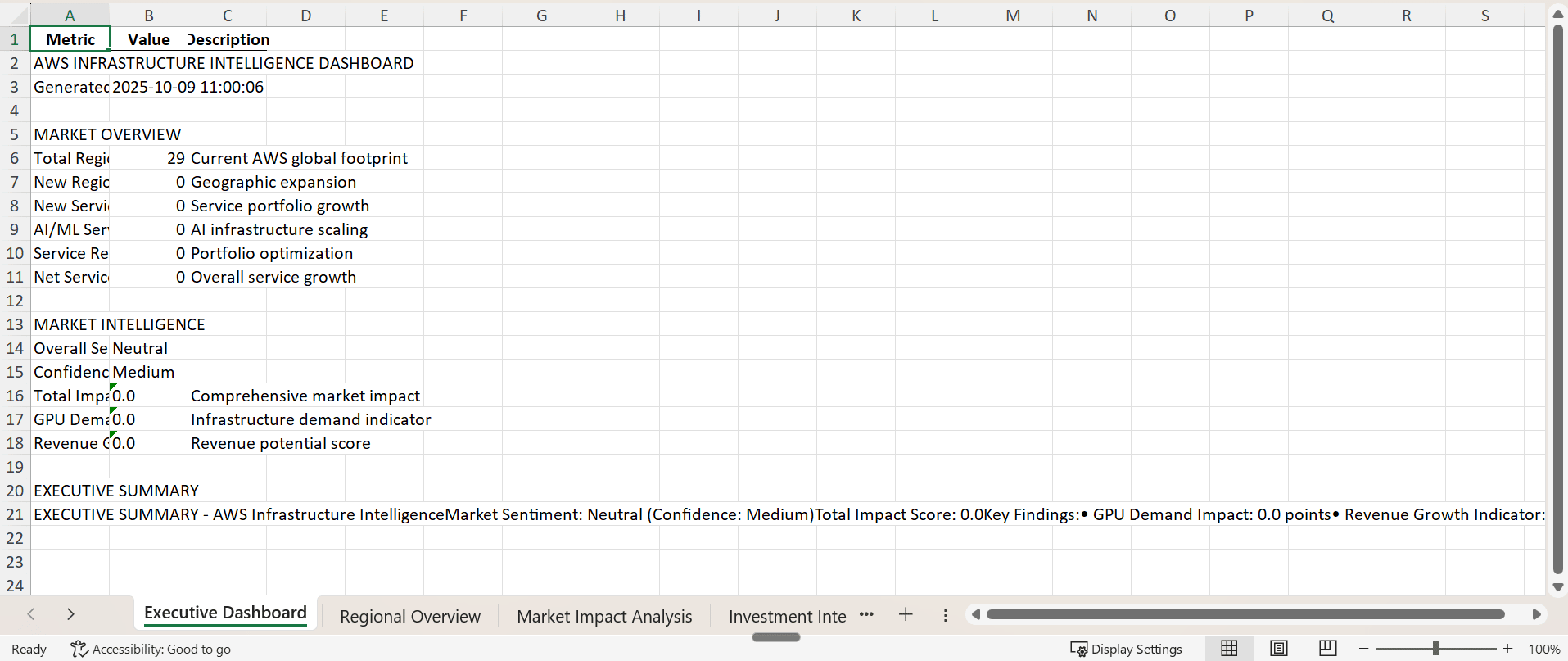The image size is (1568, 661).
Task: Go to the next sheet with the right arrow
Action: point(70,614)
